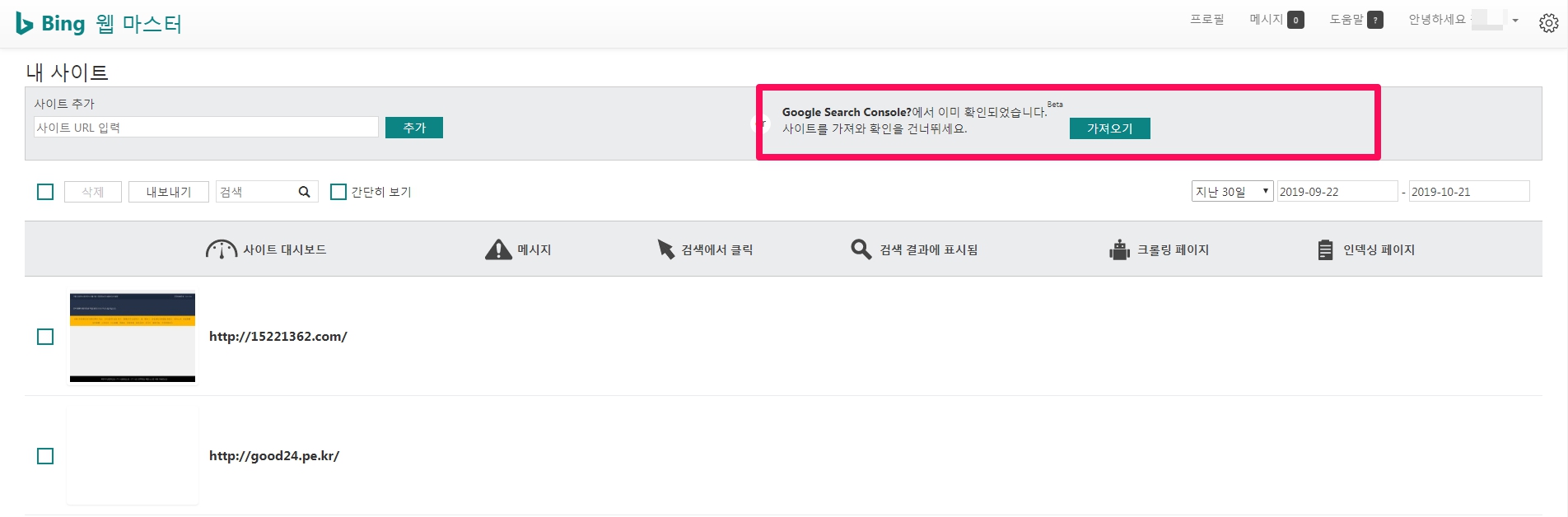Viewport: 1568px width, 517px height.
Task: Click the search impressions magnifier icon
Action: (861, 249)
